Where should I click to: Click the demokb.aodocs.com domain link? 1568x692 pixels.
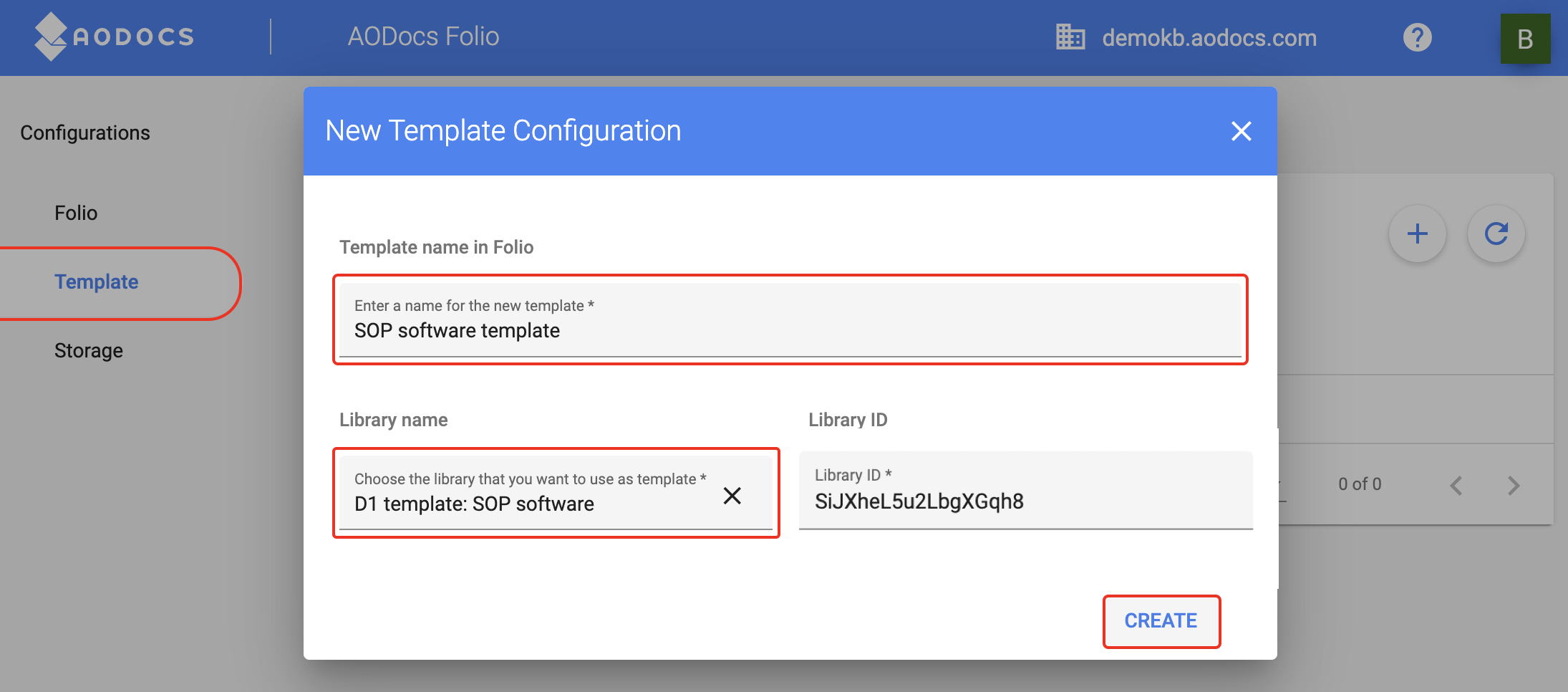point(1210,37)
